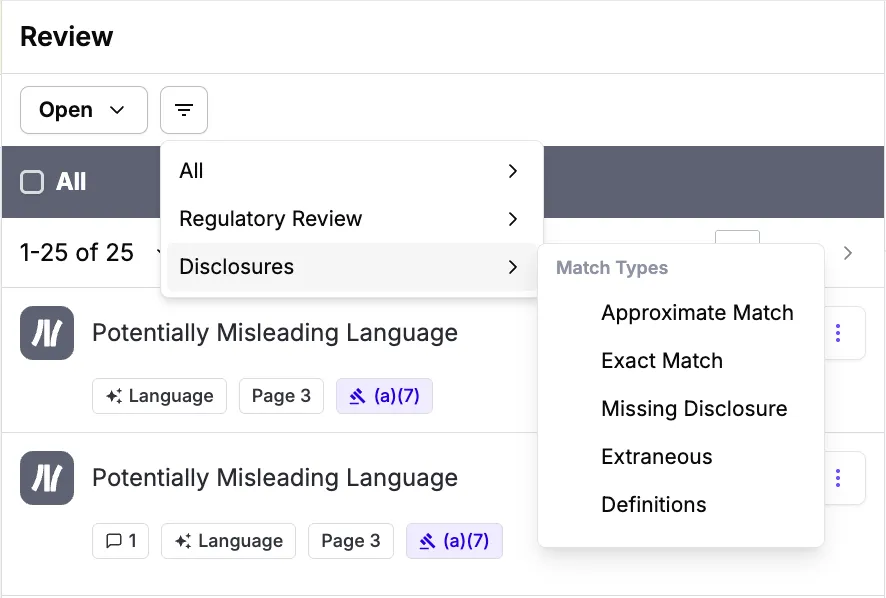The width and height of the screenshot is (886, 598).
Task: Open the first item's (a)(7) rule tag
Action: pyautogui.click(x=384, y=396)
